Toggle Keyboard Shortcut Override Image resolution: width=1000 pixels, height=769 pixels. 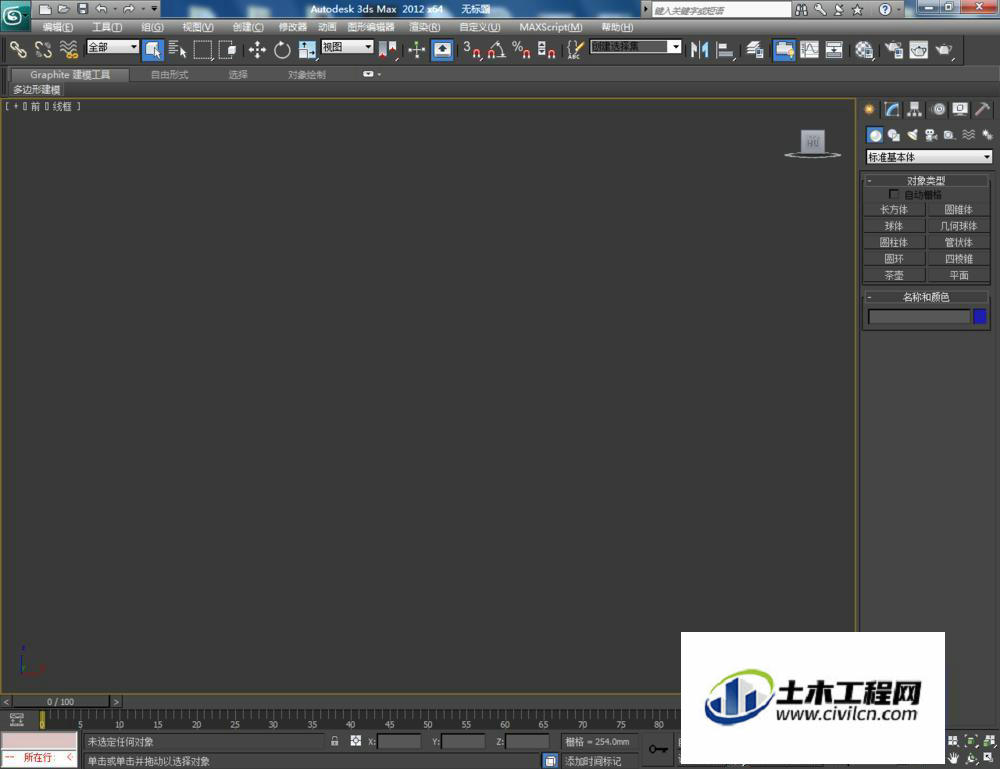coord(442,49)
